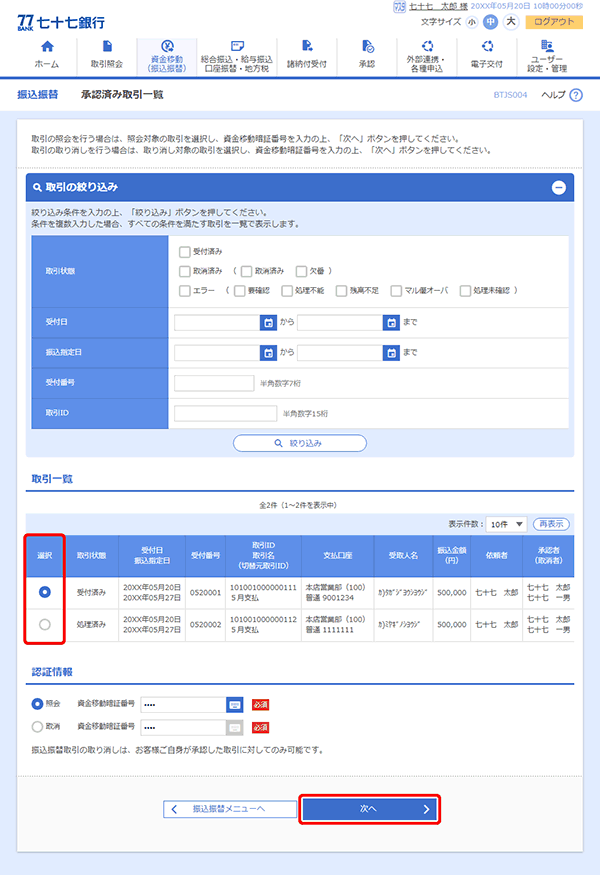The width and height of the screenshot is (600, 875).
Task: Check the first 取消済み checkbox
Action: (185, 271)
